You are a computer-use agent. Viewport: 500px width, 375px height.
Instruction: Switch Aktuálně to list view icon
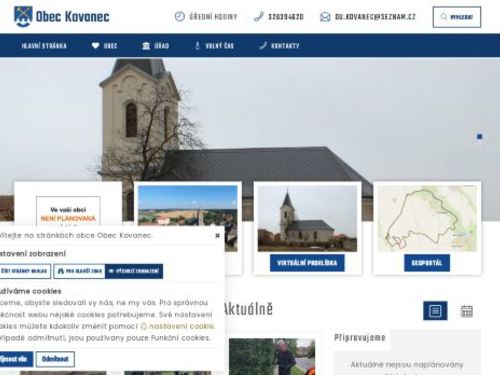coord(435,311)
